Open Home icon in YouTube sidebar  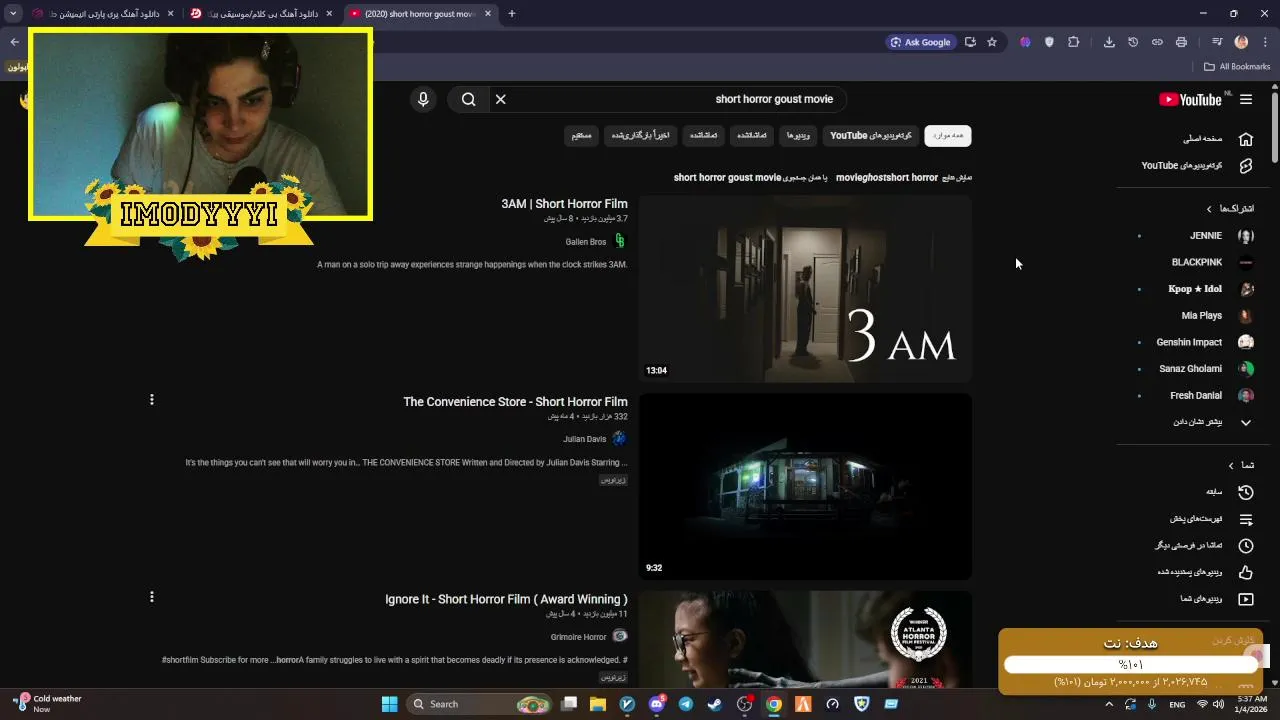point(1245,139)
